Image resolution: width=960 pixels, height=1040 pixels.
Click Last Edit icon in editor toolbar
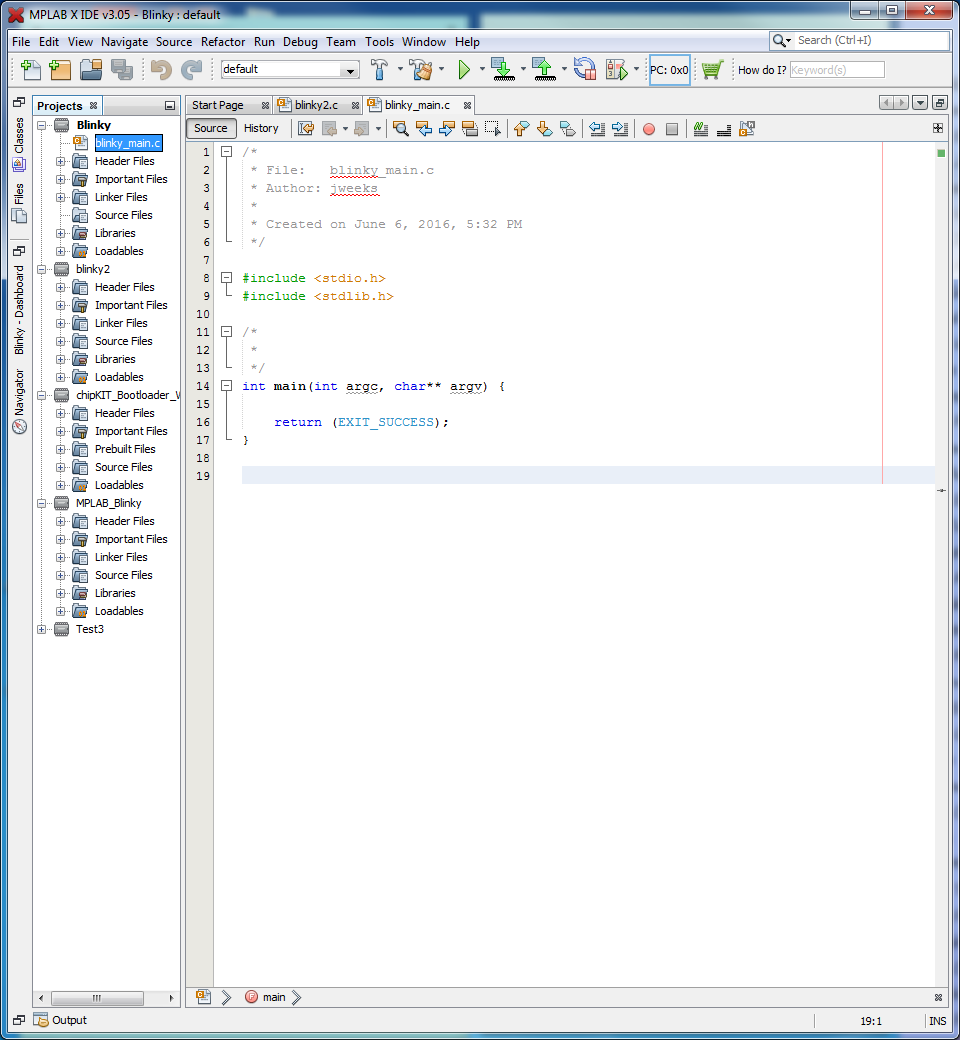click(x=305, y=129)
